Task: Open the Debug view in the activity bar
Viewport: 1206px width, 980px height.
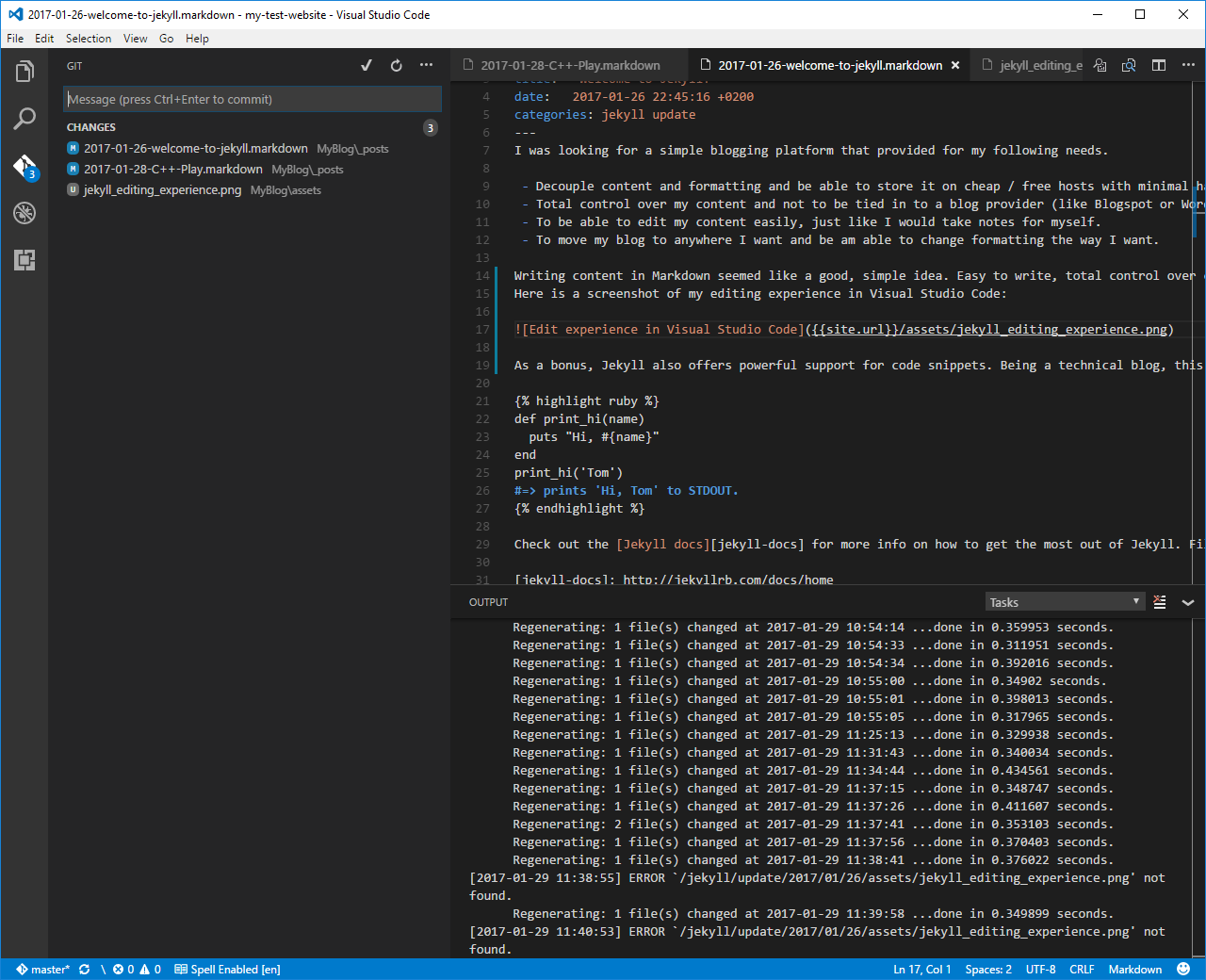Action: 24,213
